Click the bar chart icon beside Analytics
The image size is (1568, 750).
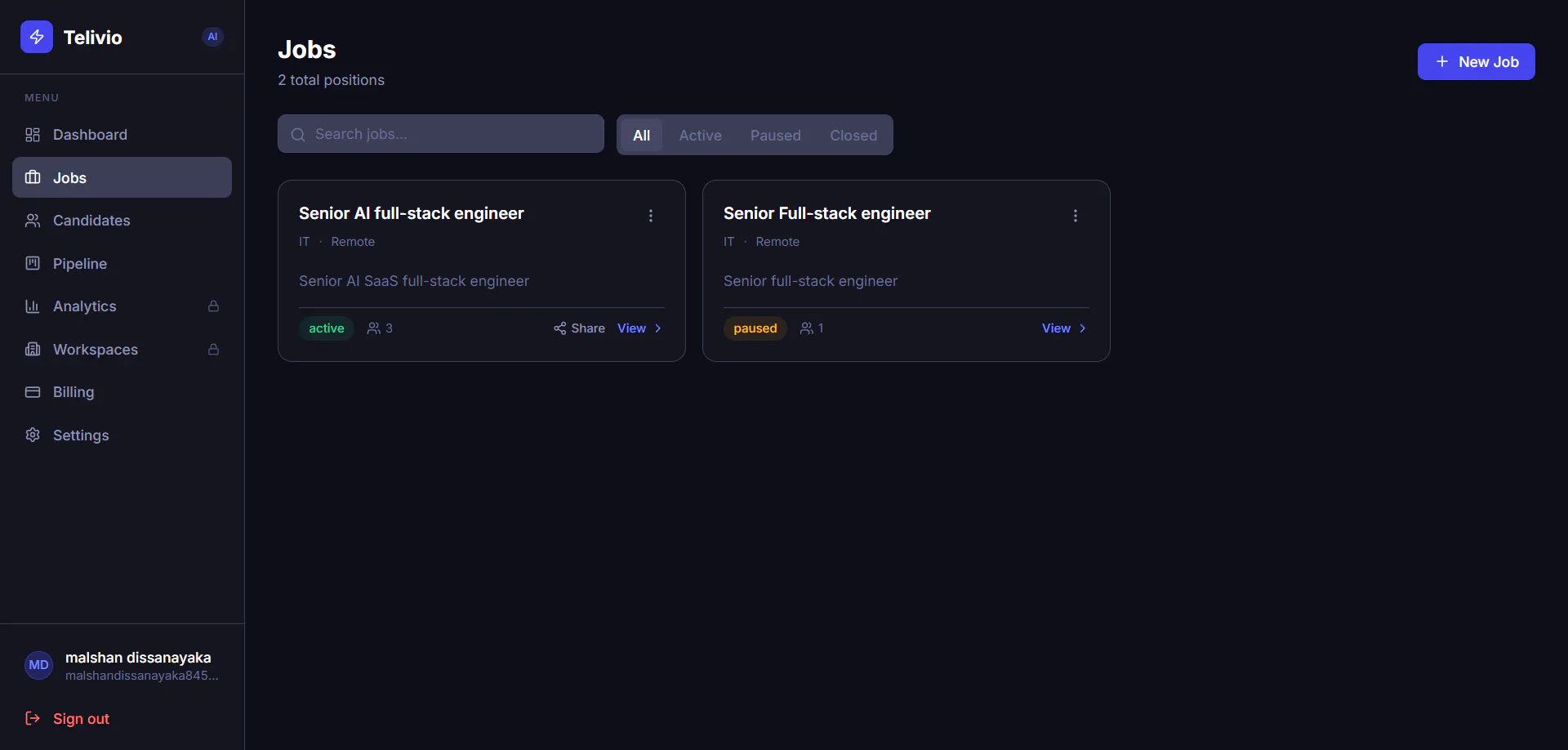[33, 306]
